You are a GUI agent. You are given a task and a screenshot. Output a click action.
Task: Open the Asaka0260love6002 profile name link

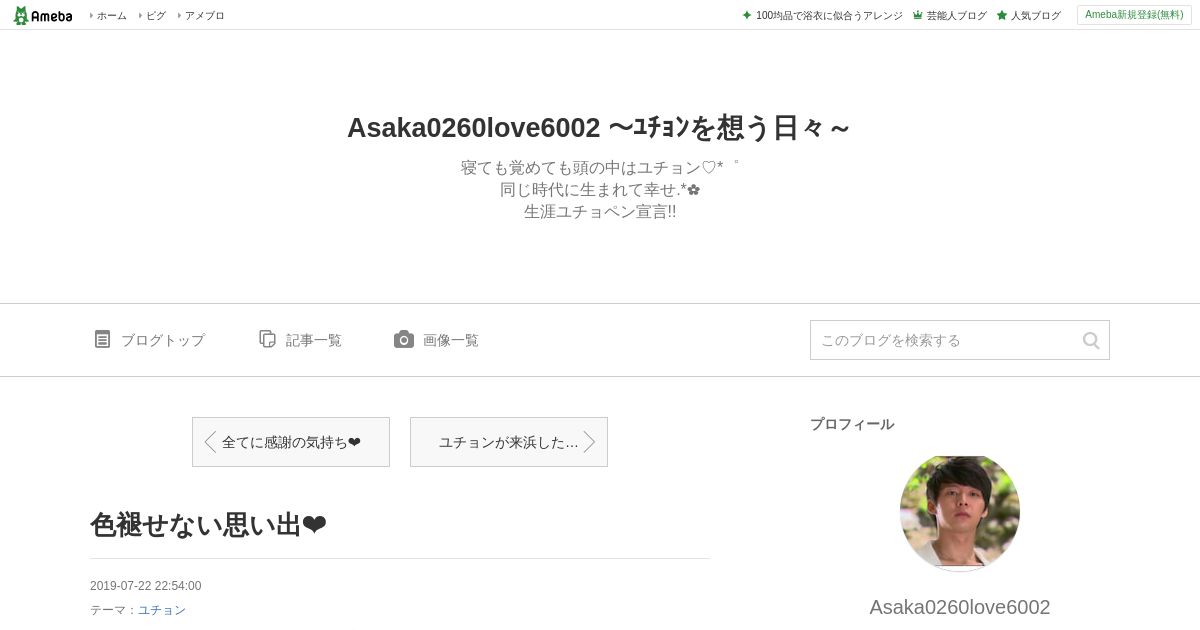coord(960,607)
